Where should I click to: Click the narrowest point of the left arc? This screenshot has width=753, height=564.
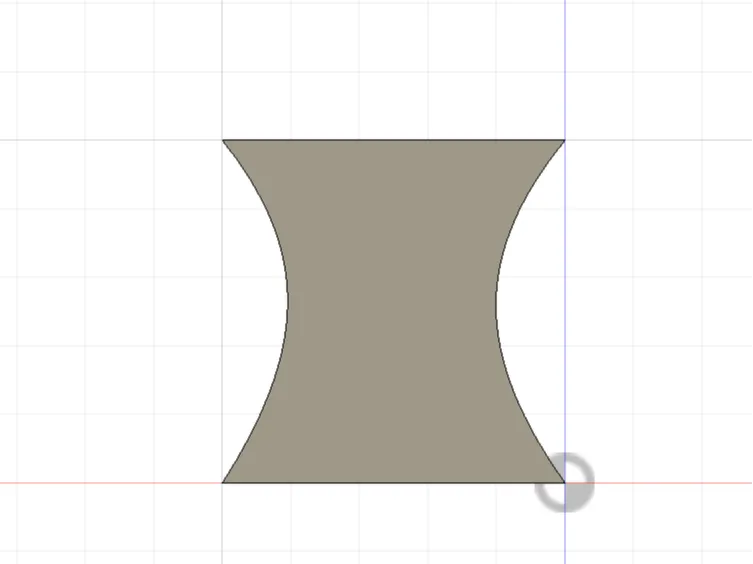click(x=288, y=303)
